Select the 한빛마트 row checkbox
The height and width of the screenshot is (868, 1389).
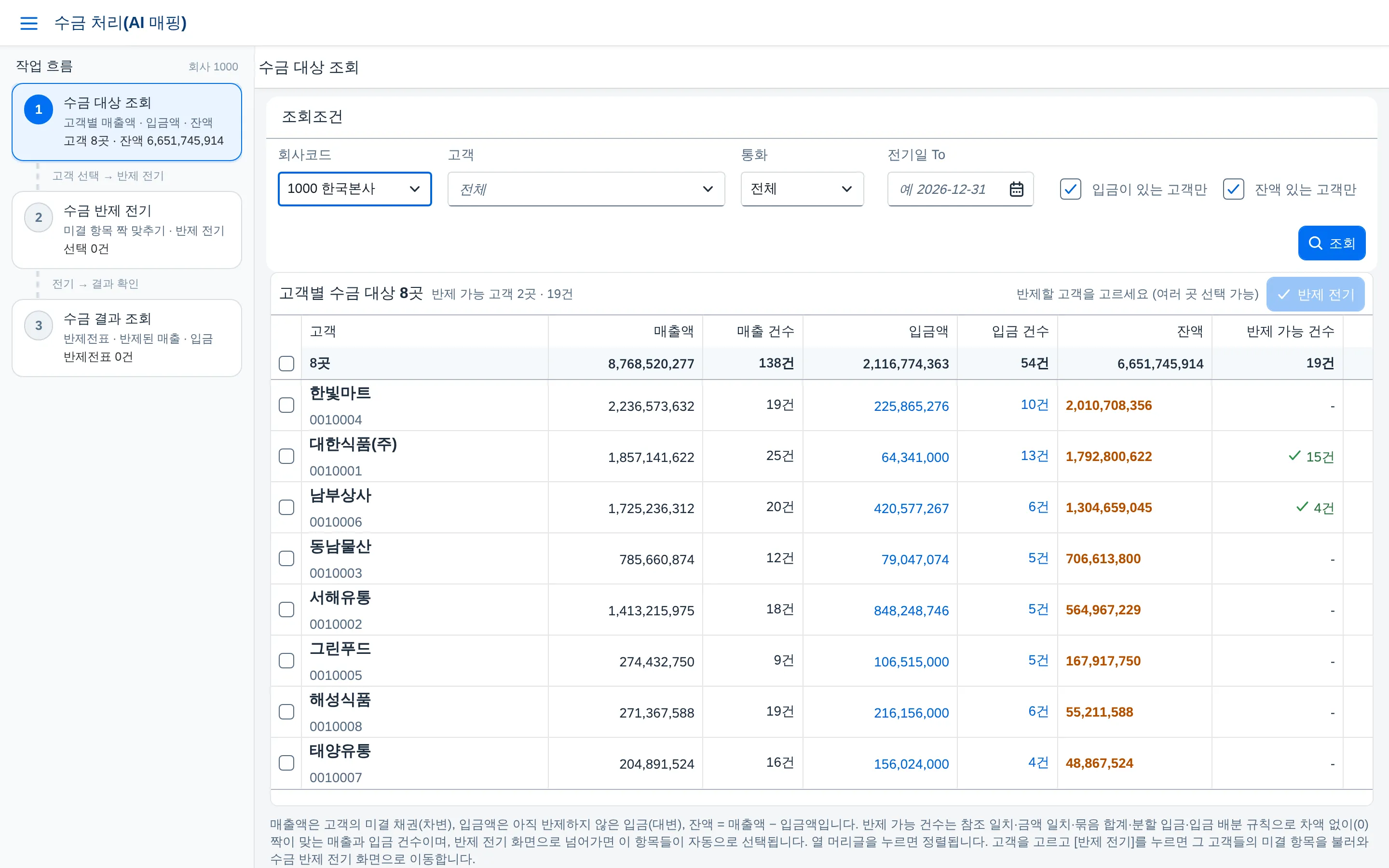click(286, 405)
